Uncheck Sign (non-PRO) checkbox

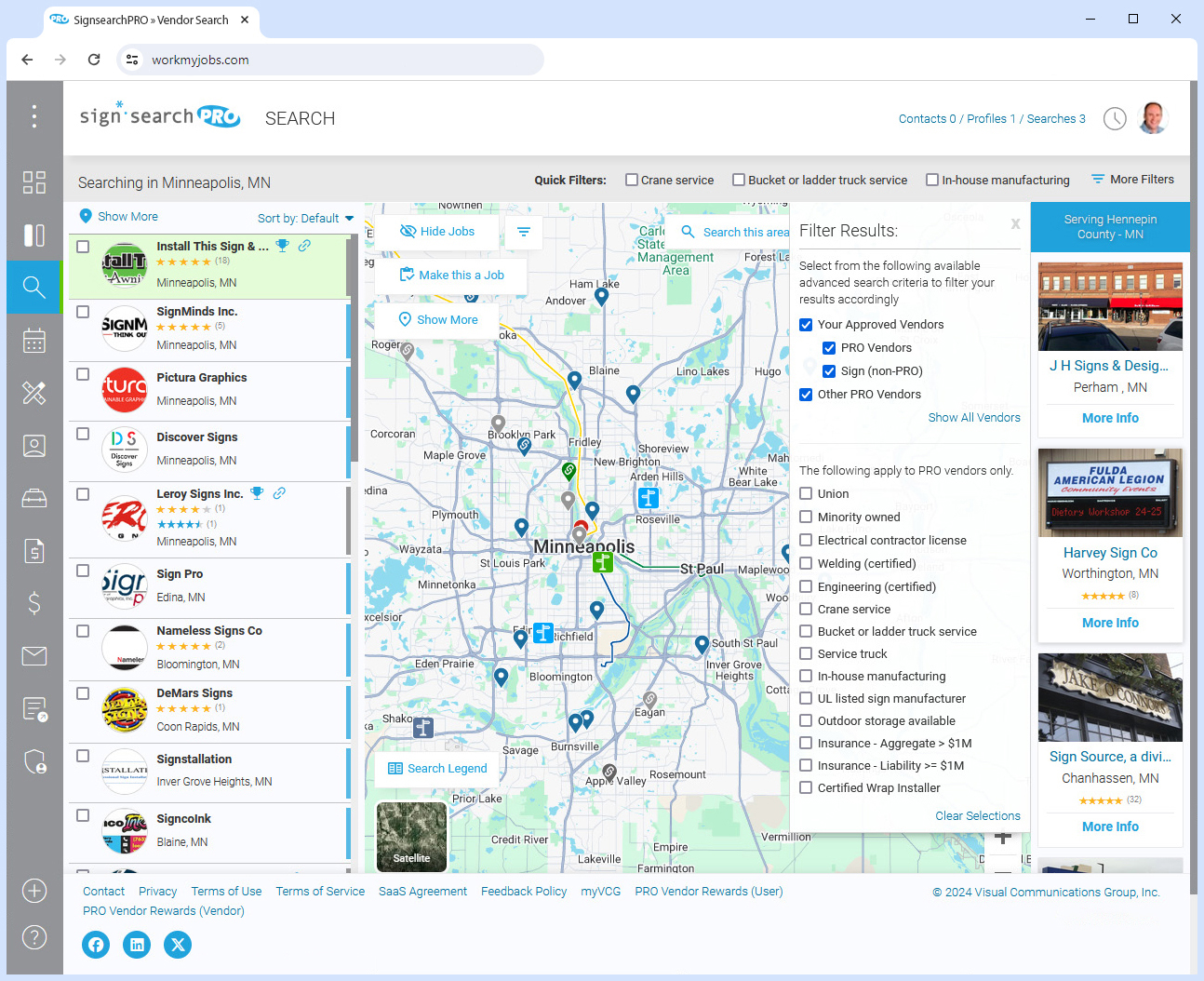point(829,371)
